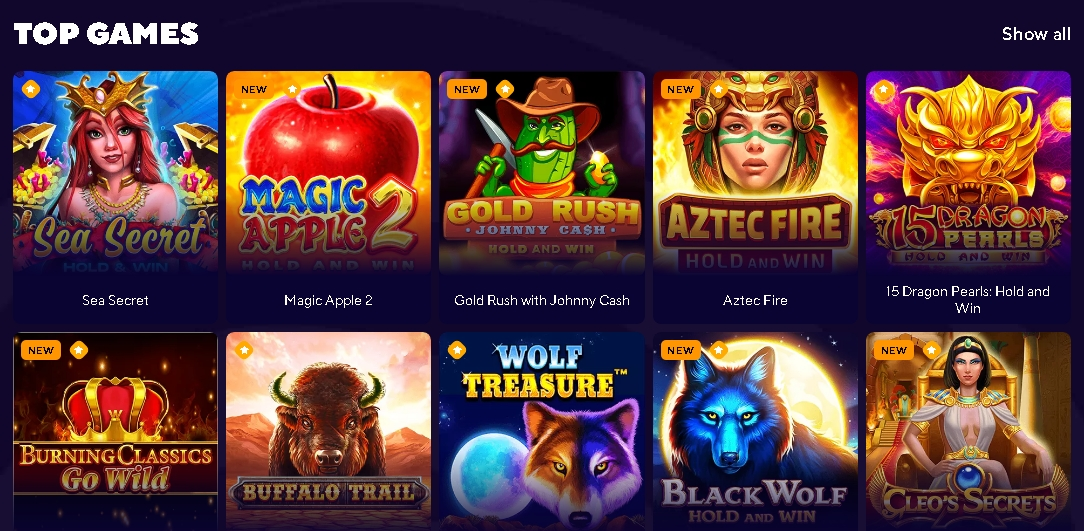The image size is (1084, 531).
Task: Click star icon on Burning Classics Go Wild
Action: point(79,350)
